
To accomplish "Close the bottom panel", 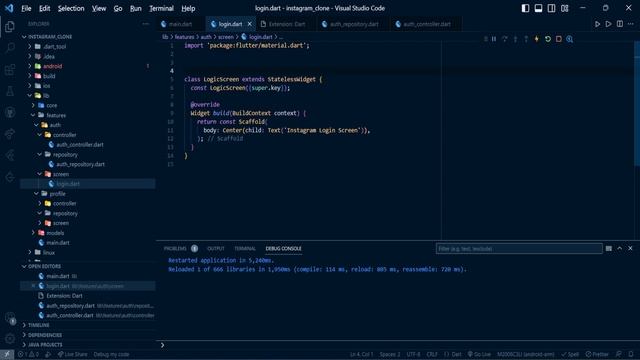I will (630, 248).
